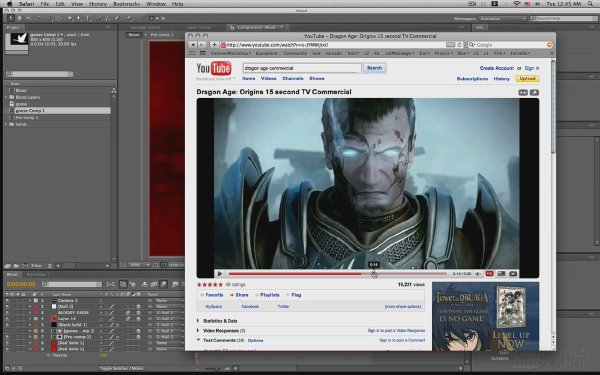The width and height of the screenshot is (600, 375).
Task: Switch YouTube player to fullscreen
Action: point(513,274)
